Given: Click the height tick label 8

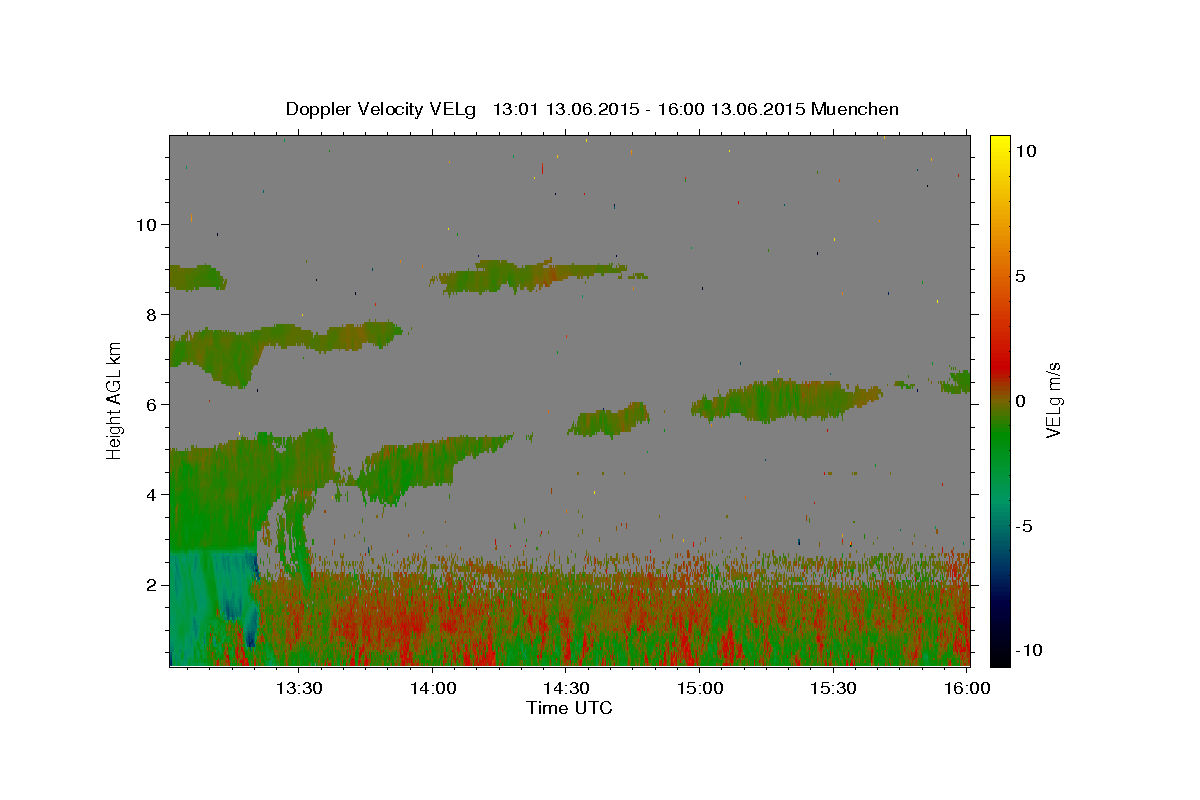Looking at the screenshot, I should tap(150, 314).
